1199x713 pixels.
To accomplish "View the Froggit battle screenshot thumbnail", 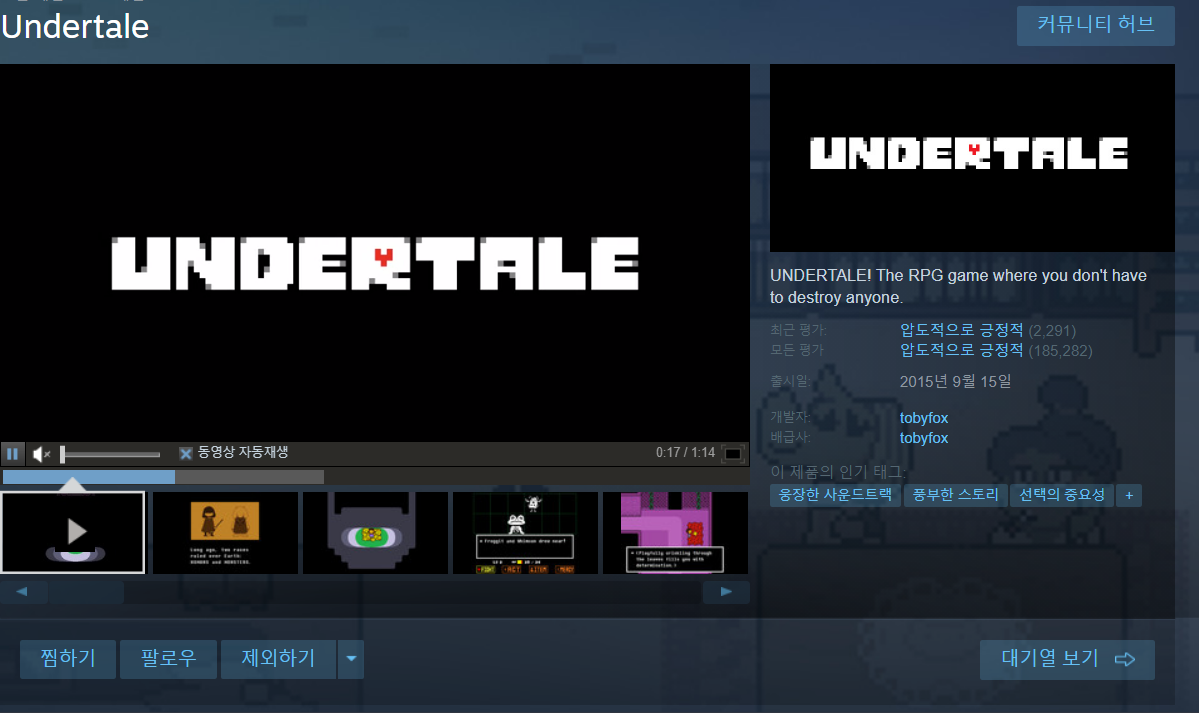I will [x=525, y=532].
